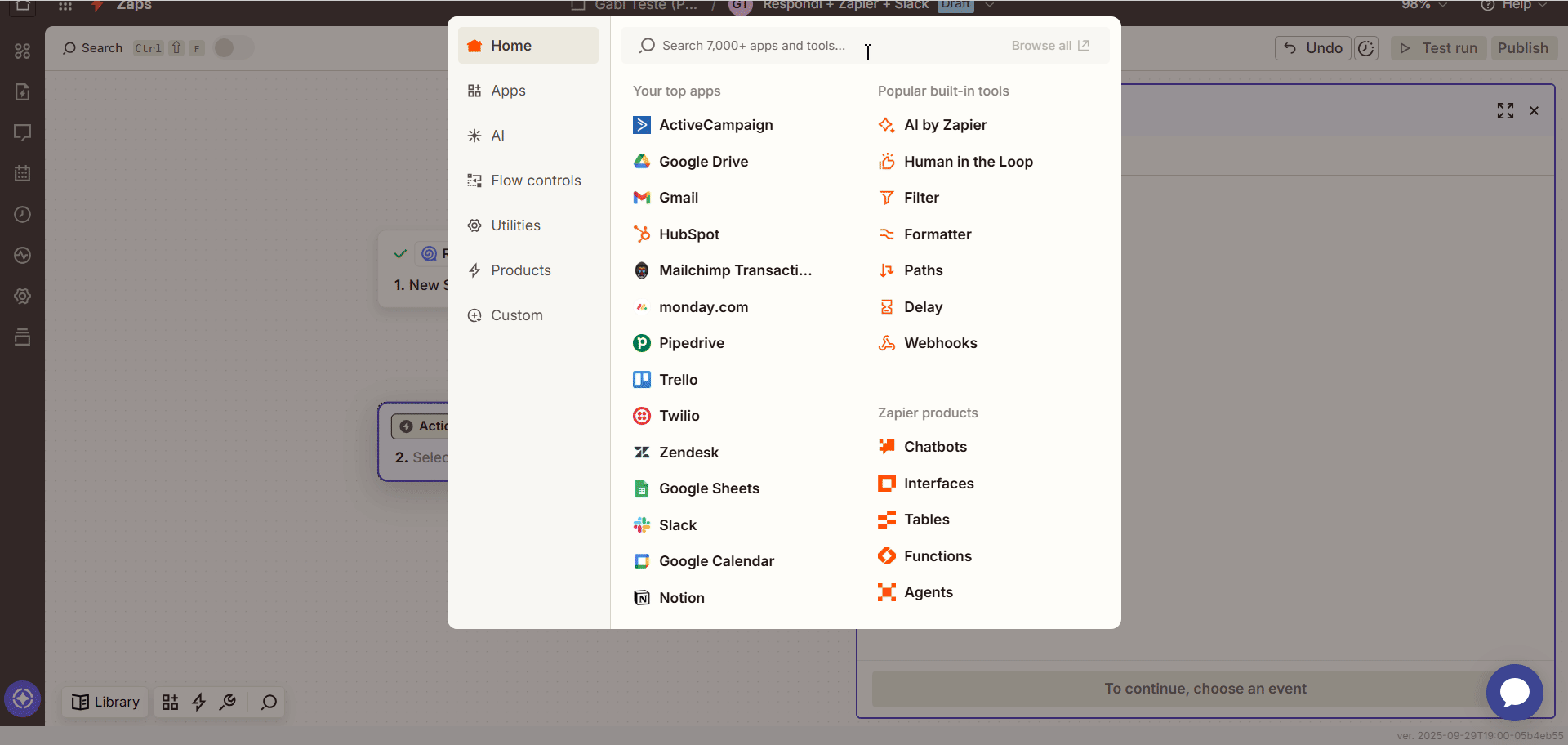Screen dimensions: 1568x745
Task: Pick the Pipedrive app
Action: point(679,343)
